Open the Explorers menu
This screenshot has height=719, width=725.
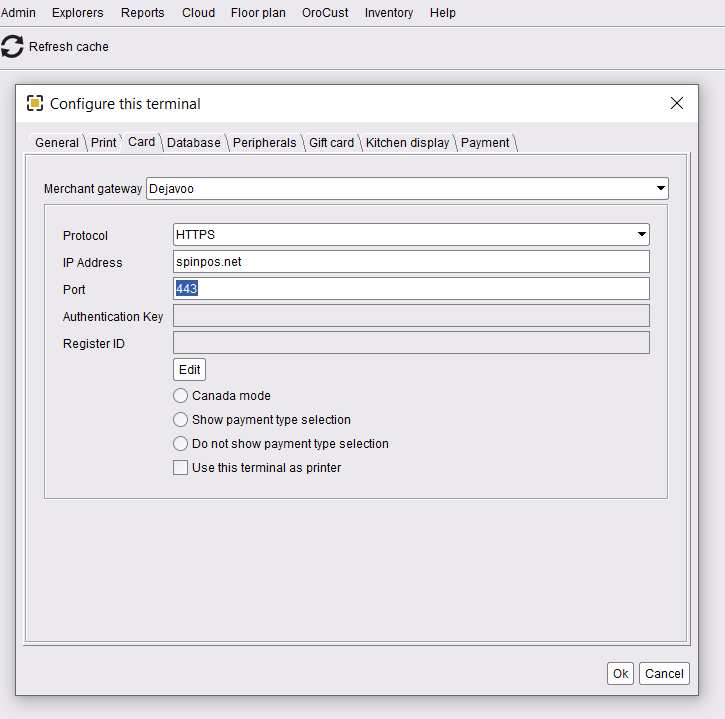tap(78, 13)
